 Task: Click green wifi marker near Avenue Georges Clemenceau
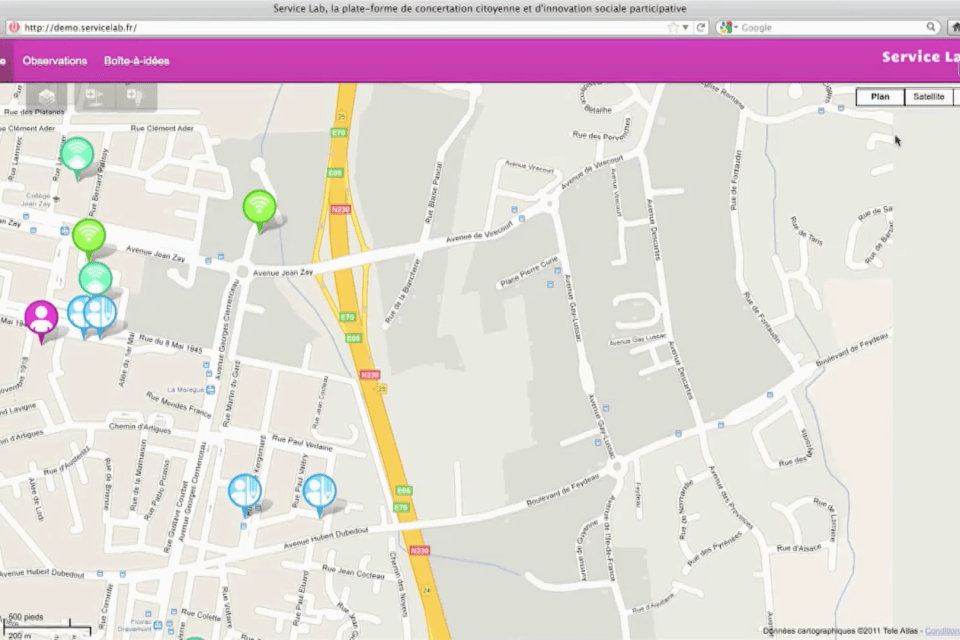pos(259,208)
